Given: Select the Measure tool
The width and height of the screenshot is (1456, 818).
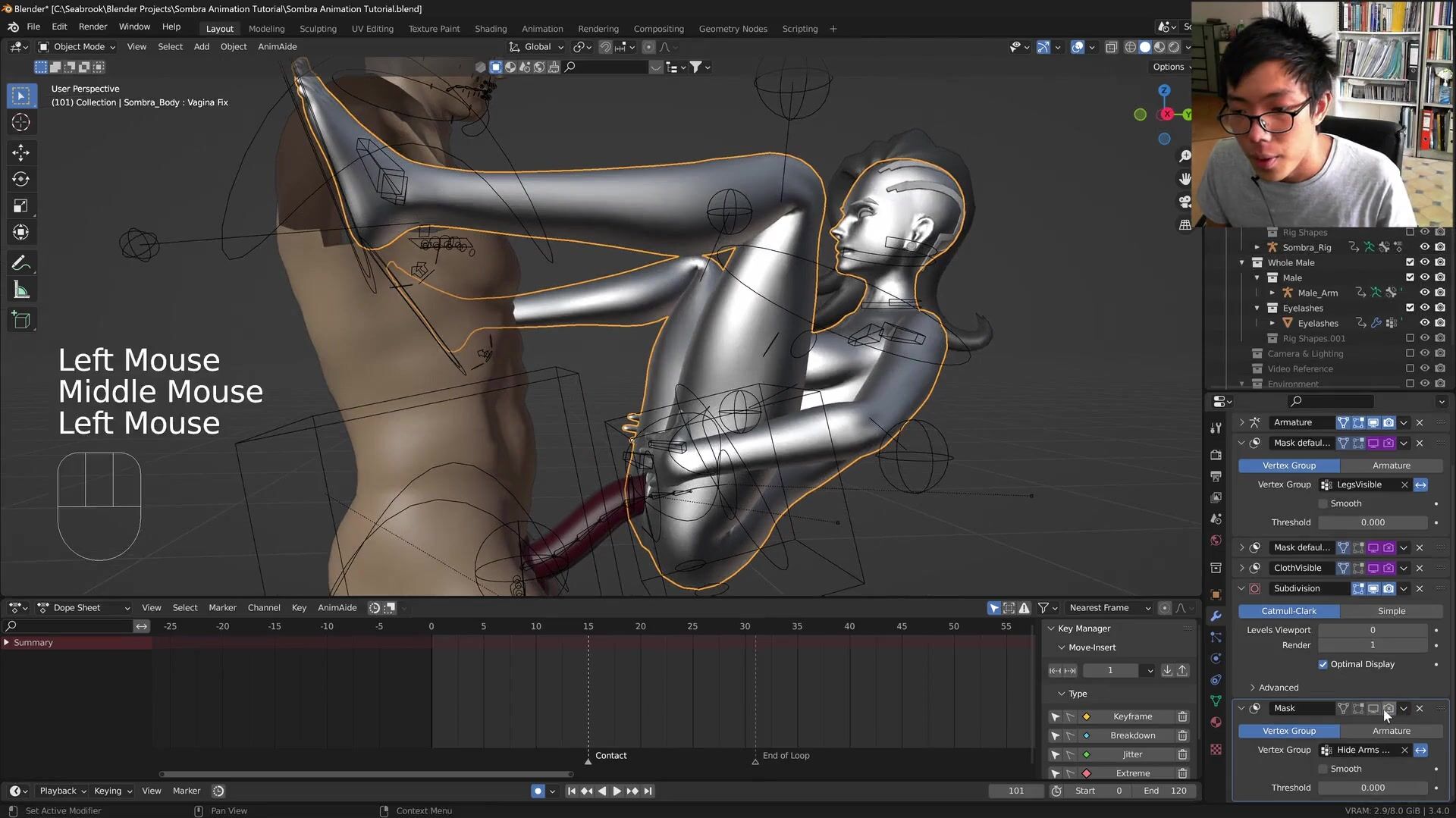Looking at the screenshot, I should [x=20, y=290].
